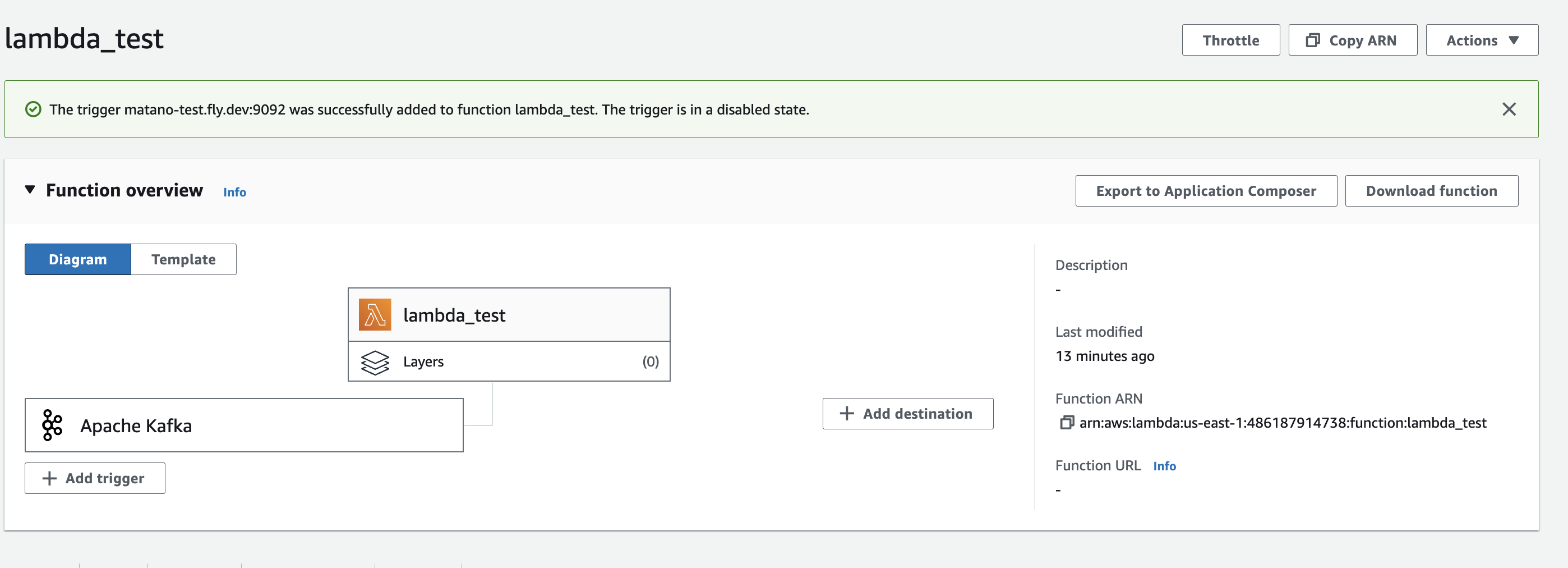Collapse the Function overview section
The width and height of the screenshot is (1568, 568).
[x=30, y=190]
